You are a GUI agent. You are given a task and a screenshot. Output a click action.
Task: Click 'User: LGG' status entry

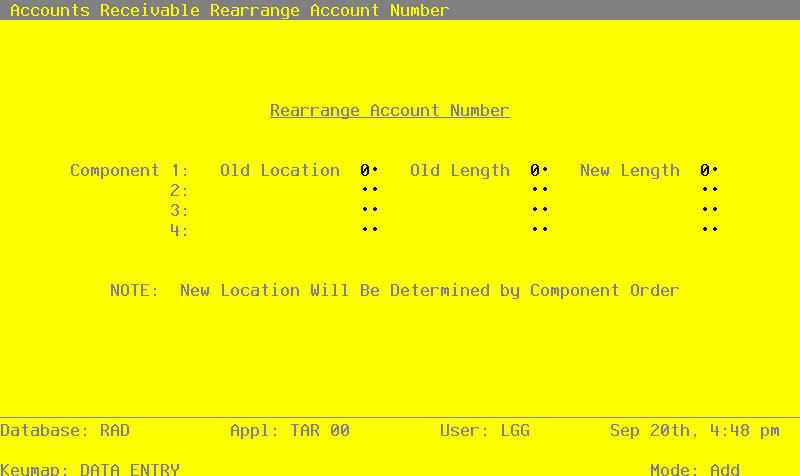point(485,431)
